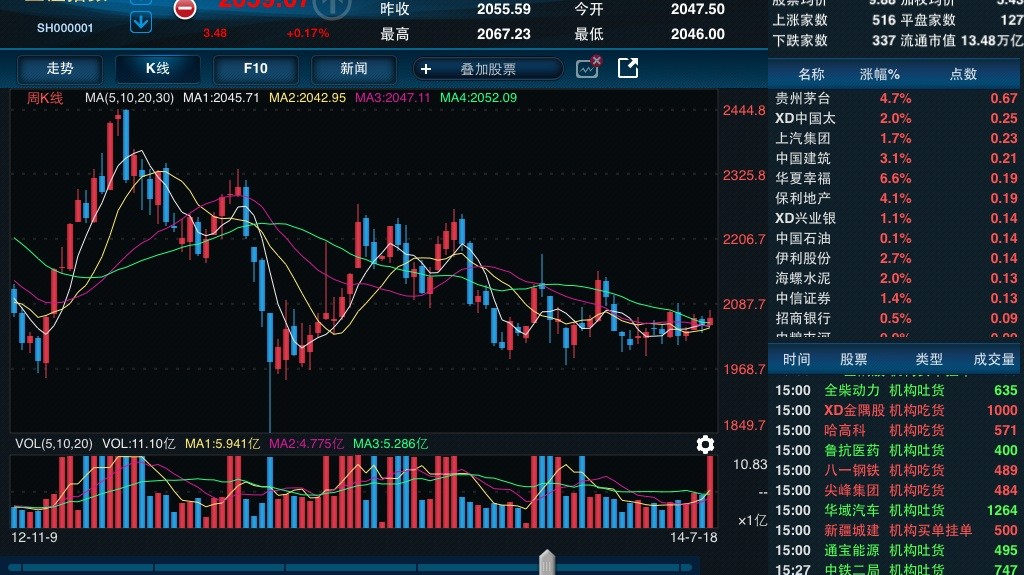The width and height of the screenshot is (1024, 575).
Task: Click the timeline slider handle below the chart
Action: tap(546, 562)
